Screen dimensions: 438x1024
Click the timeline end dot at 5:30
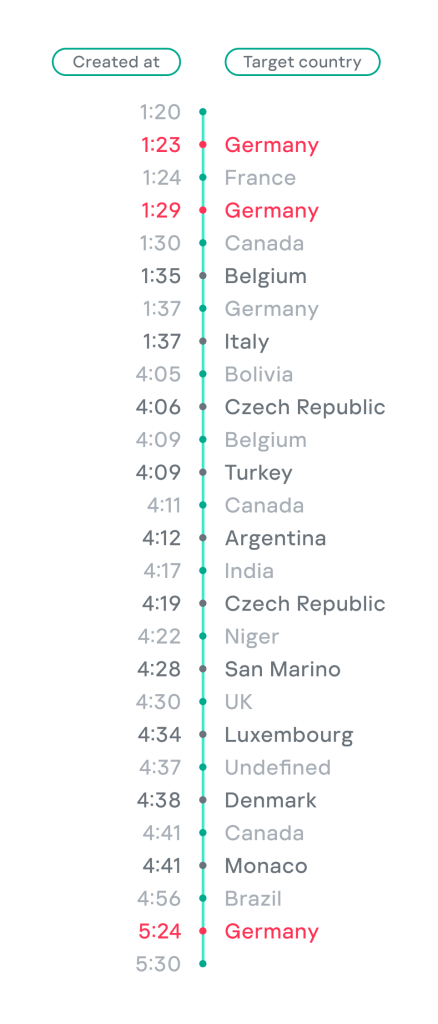203,964
